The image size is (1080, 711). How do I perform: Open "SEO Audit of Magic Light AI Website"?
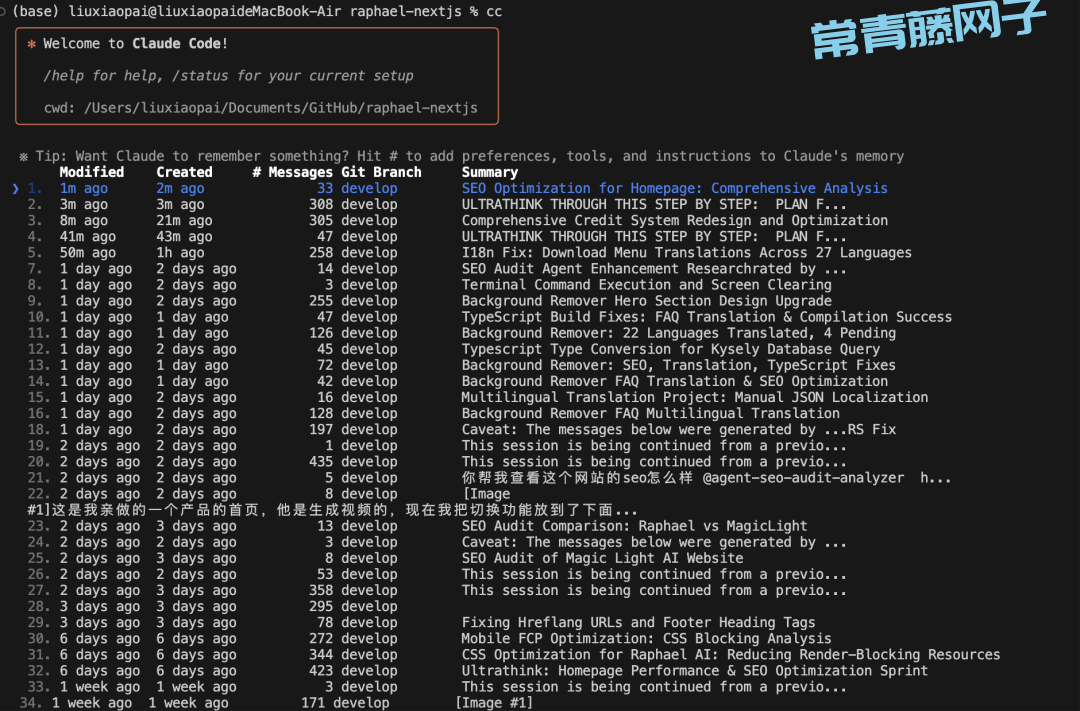coord(385,558)
